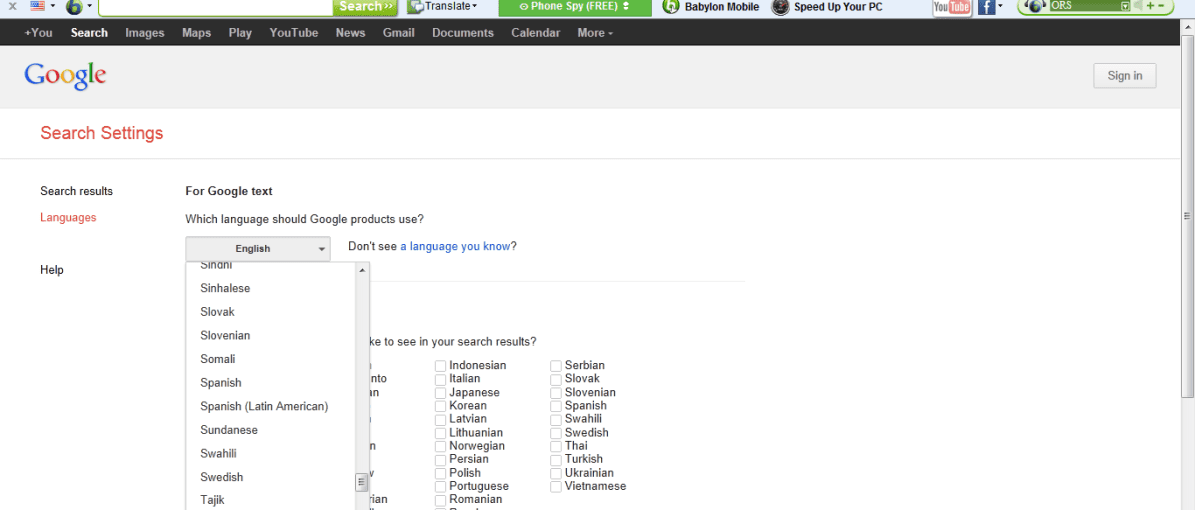The height and width of the screenshot is (510, 1195).
Task: Mute the radio with the speaker icon
Action: click(x=1138, y=6)
